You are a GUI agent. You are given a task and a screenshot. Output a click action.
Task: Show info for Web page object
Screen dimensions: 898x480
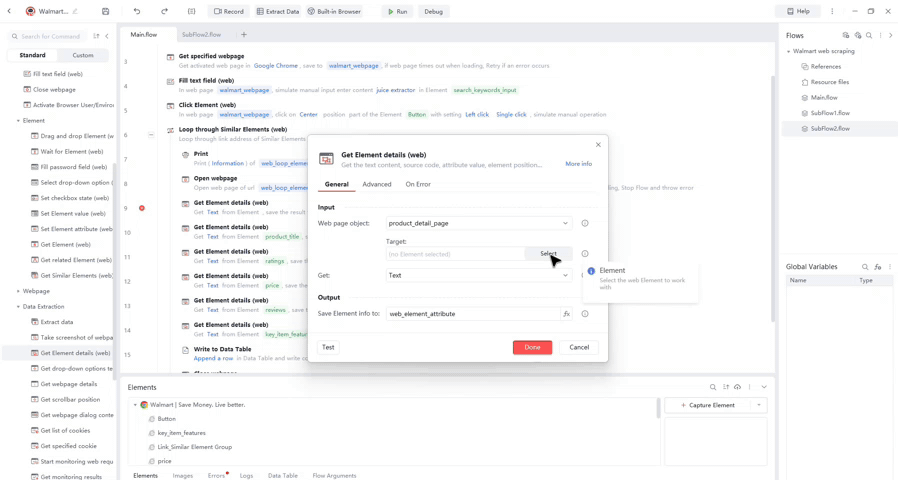pyautogui.click(x=585, y=223)
